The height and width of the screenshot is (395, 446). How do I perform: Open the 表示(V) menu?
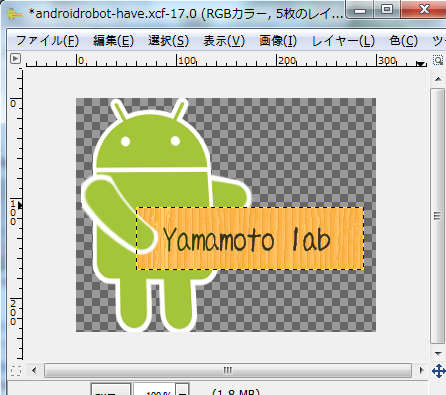coord(224,41)
